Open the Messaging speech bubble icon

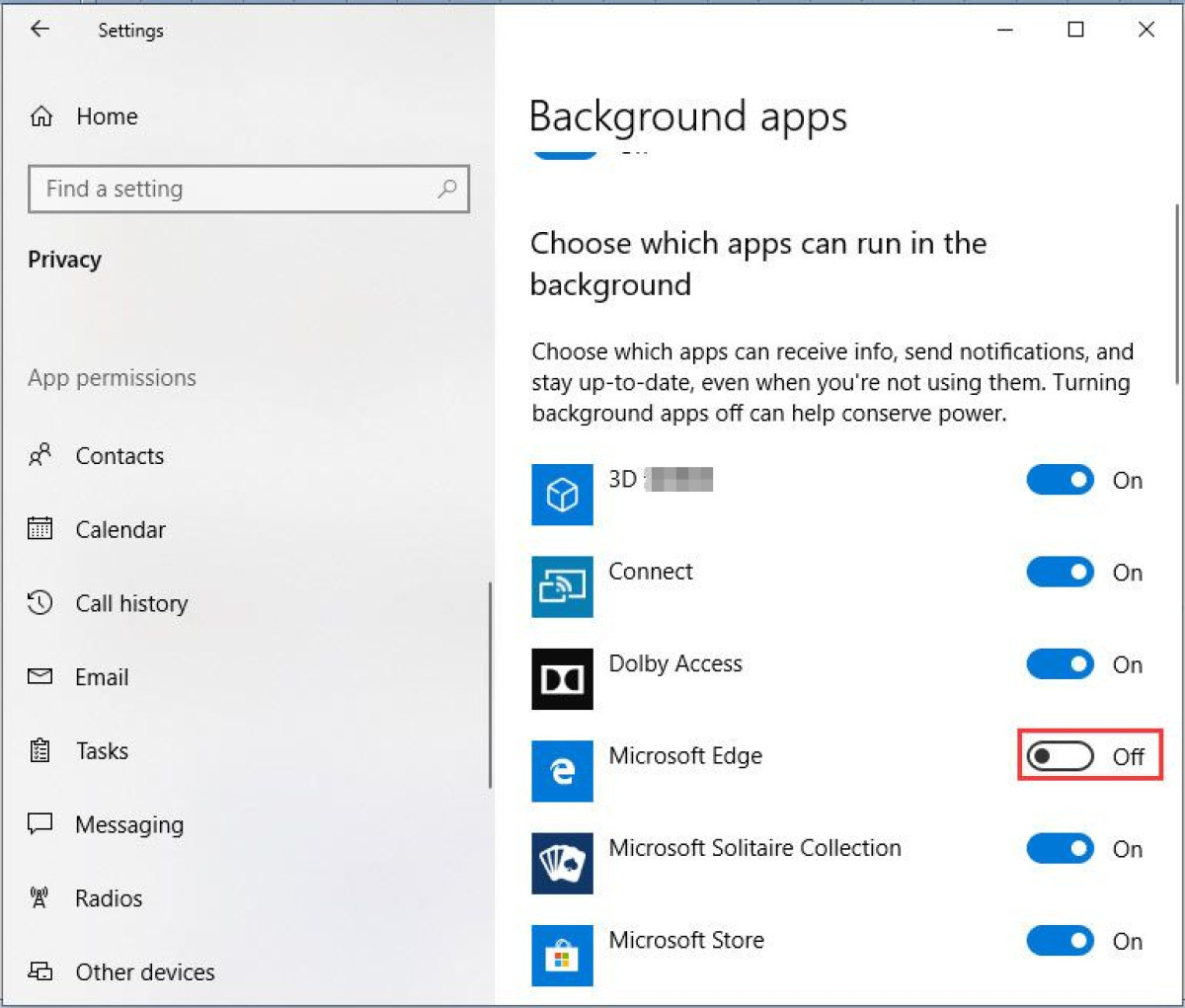pos(39,823)
